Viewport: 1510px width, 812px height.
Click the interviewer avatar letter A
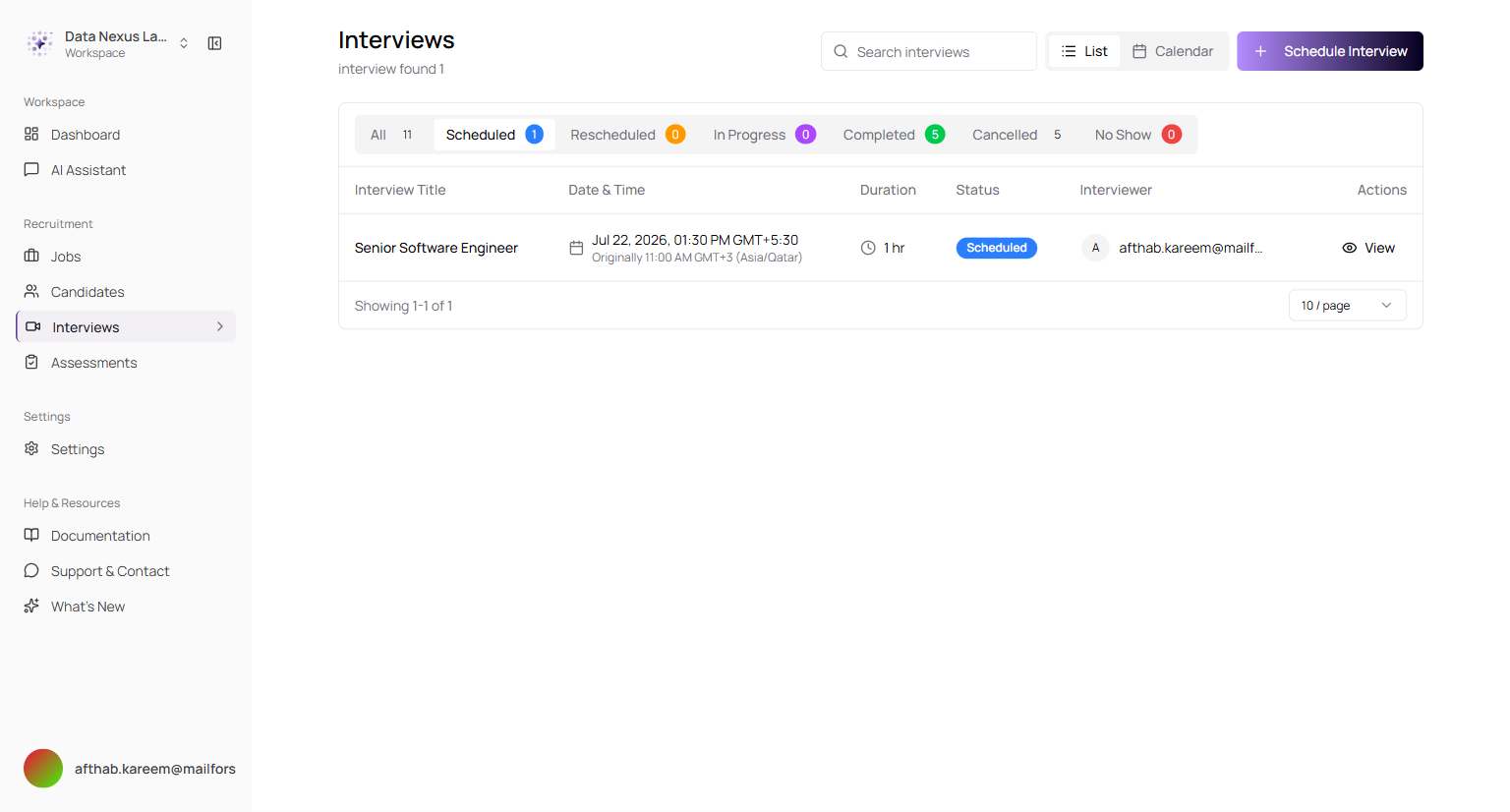click(1095, 248)
